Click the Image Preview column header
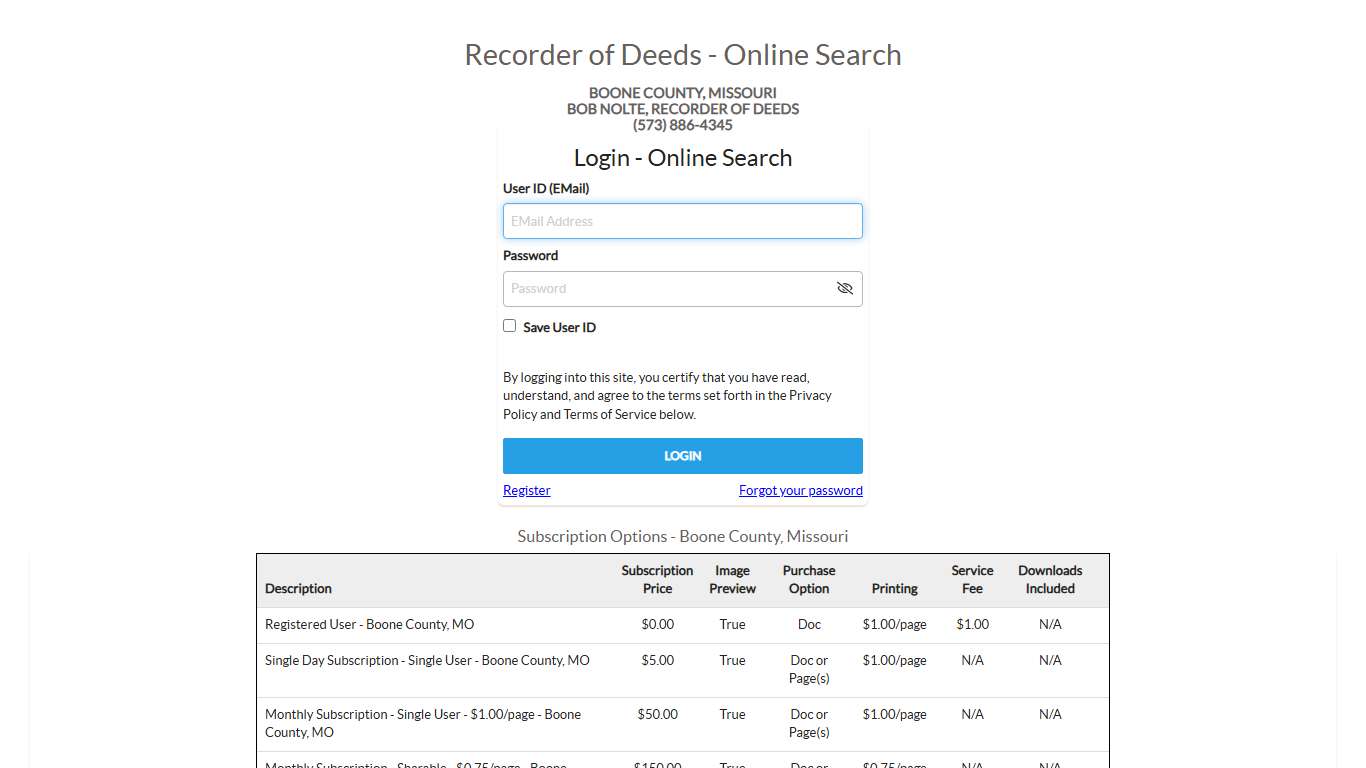The image size is (1366, 768). 732,580
